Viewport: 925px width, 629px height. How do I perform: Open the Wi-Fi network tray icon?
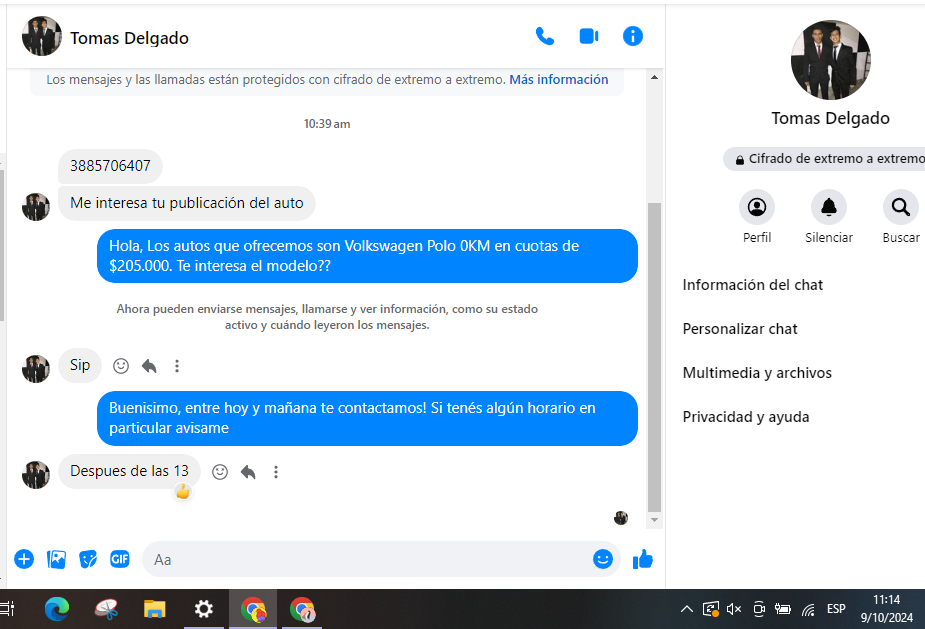808,609
